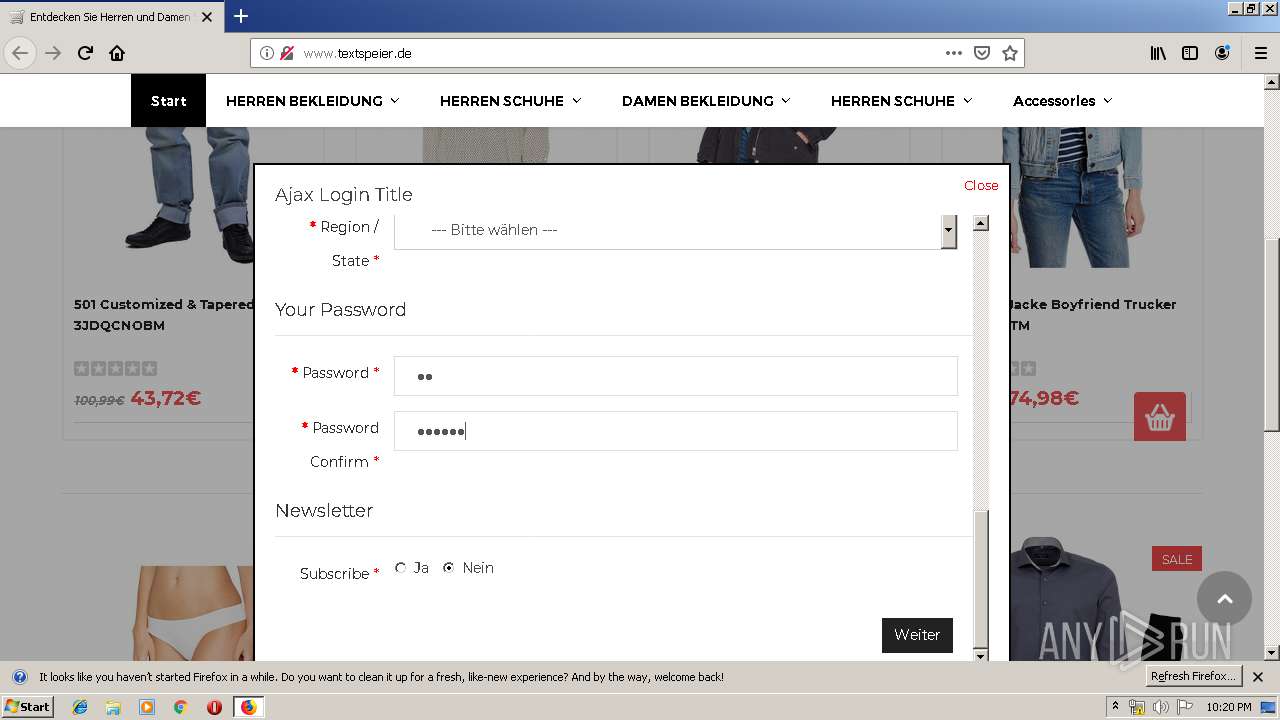The height and width of the screenshot is (720, 1280).
Task: Click the star rating under 501 Customized
Action: coord(115,369)
